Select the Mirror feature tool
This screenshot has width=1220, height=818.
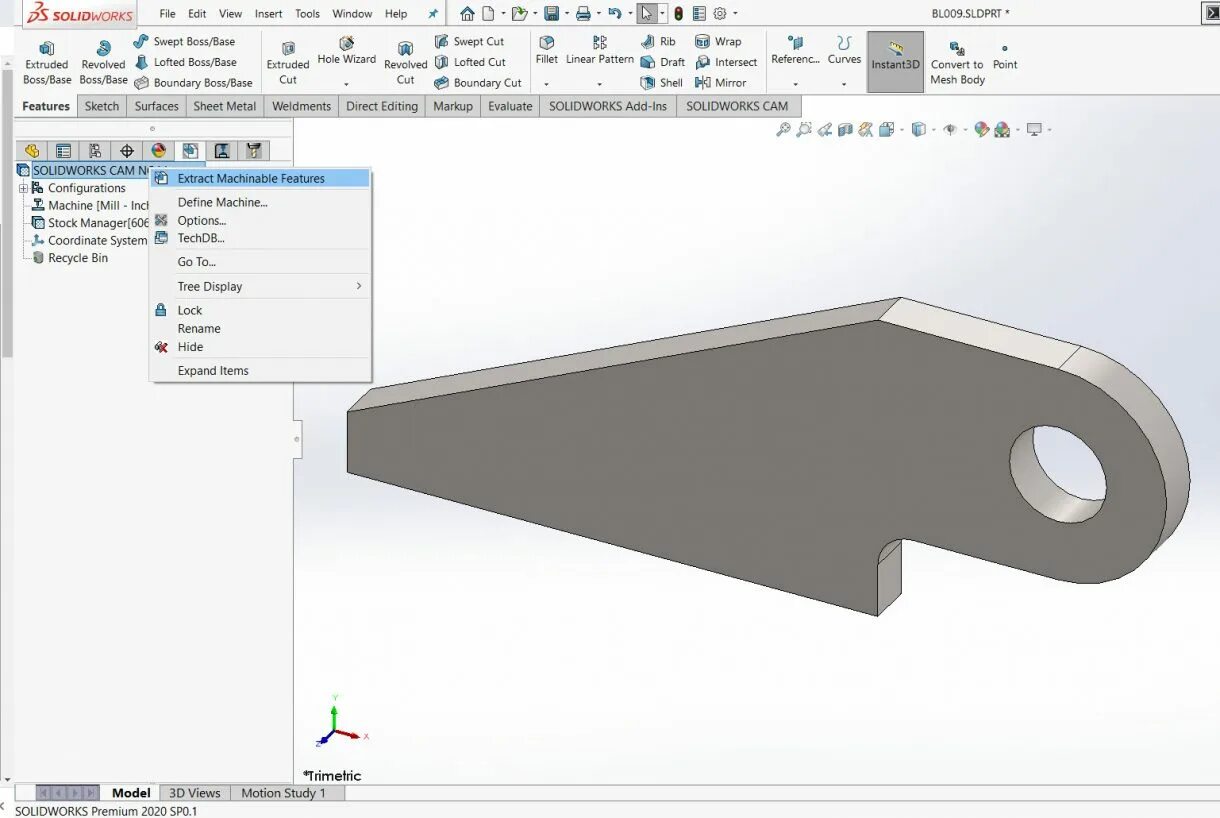[727, 82]
